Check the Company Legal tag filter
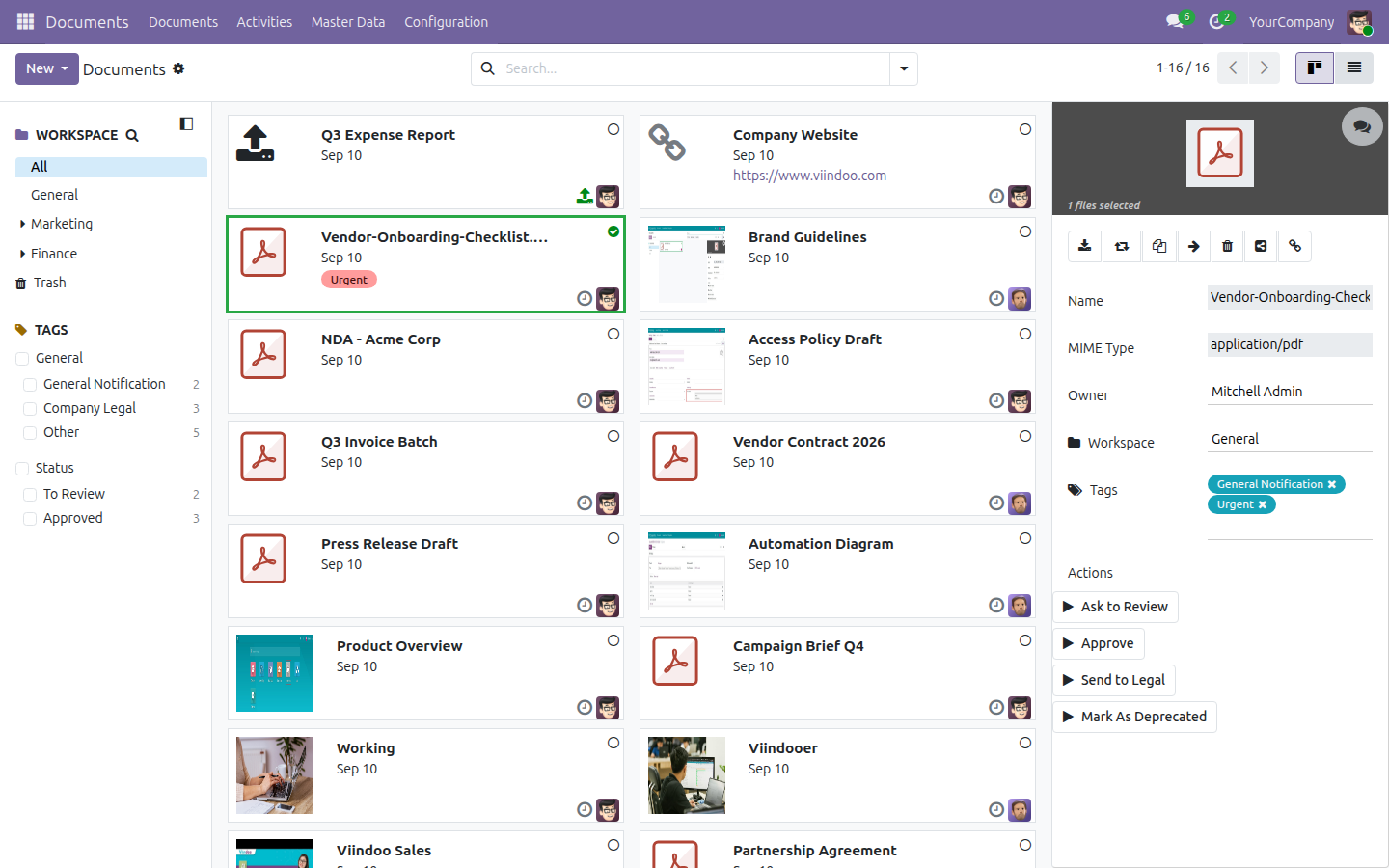 (30, 408)
